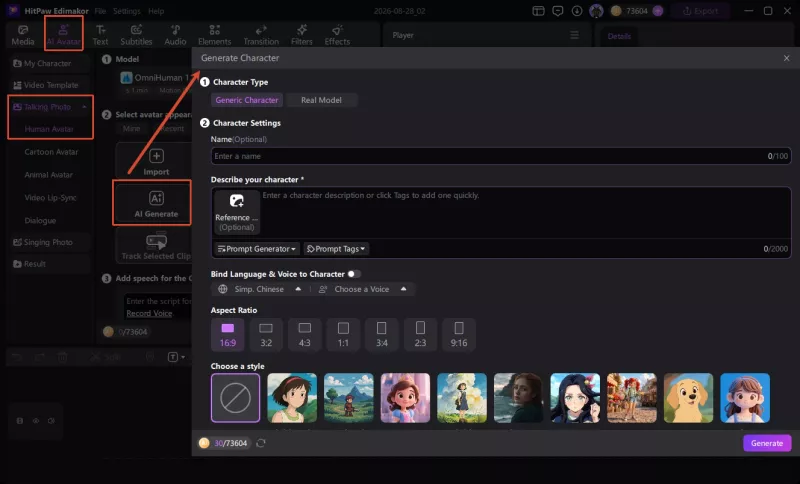Click the purple add credits plus icon
The height and width of the screenshot is (484, 800).
(658, 11)
